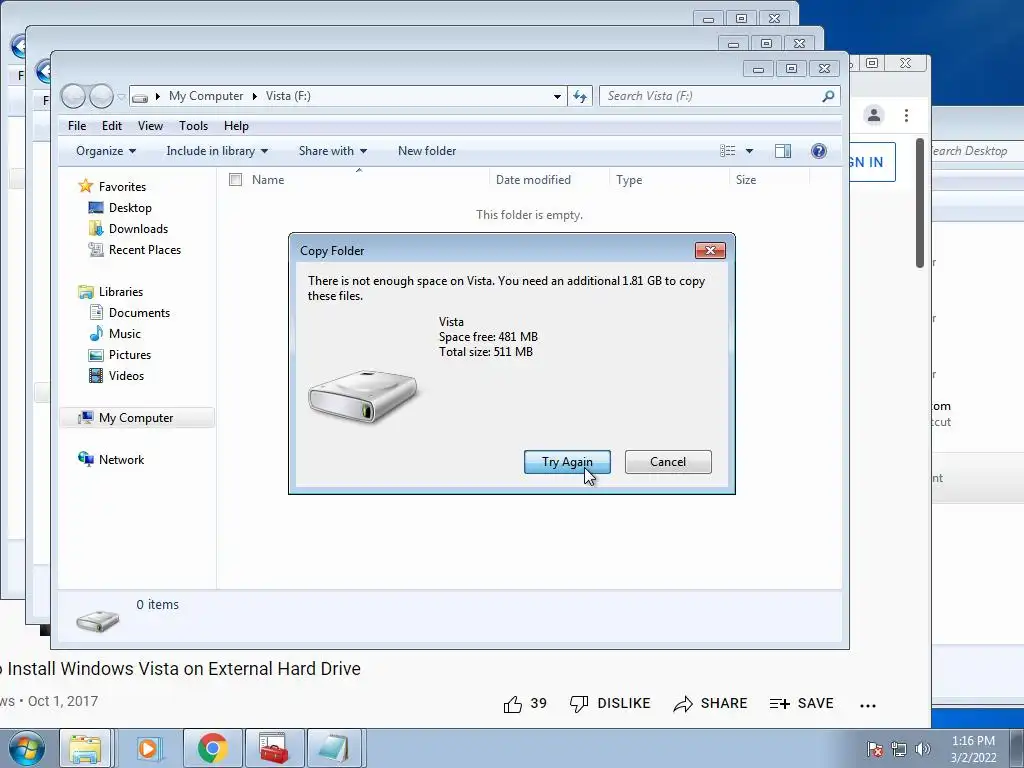Open the Videos library

pyautogui.click(x=116, y=376)
